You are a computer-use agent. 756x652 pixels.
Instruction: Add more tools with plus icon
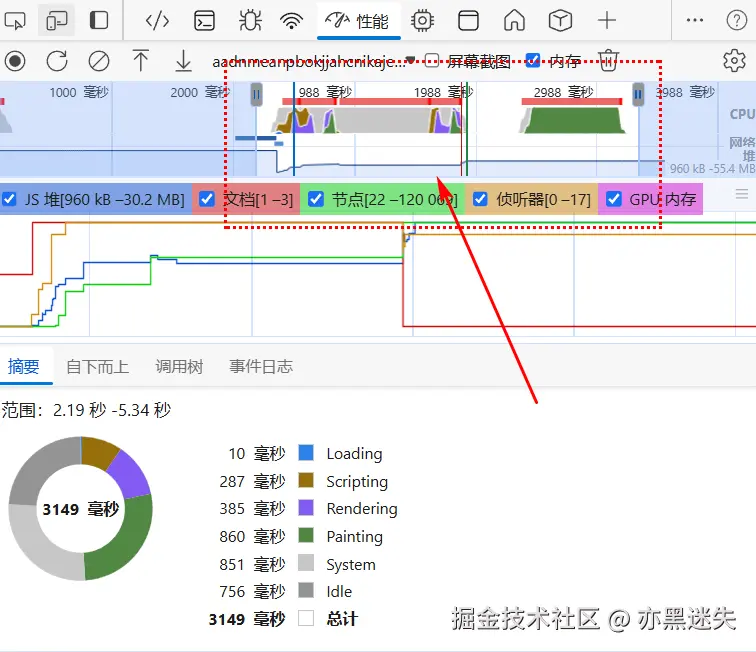[607, 21]
